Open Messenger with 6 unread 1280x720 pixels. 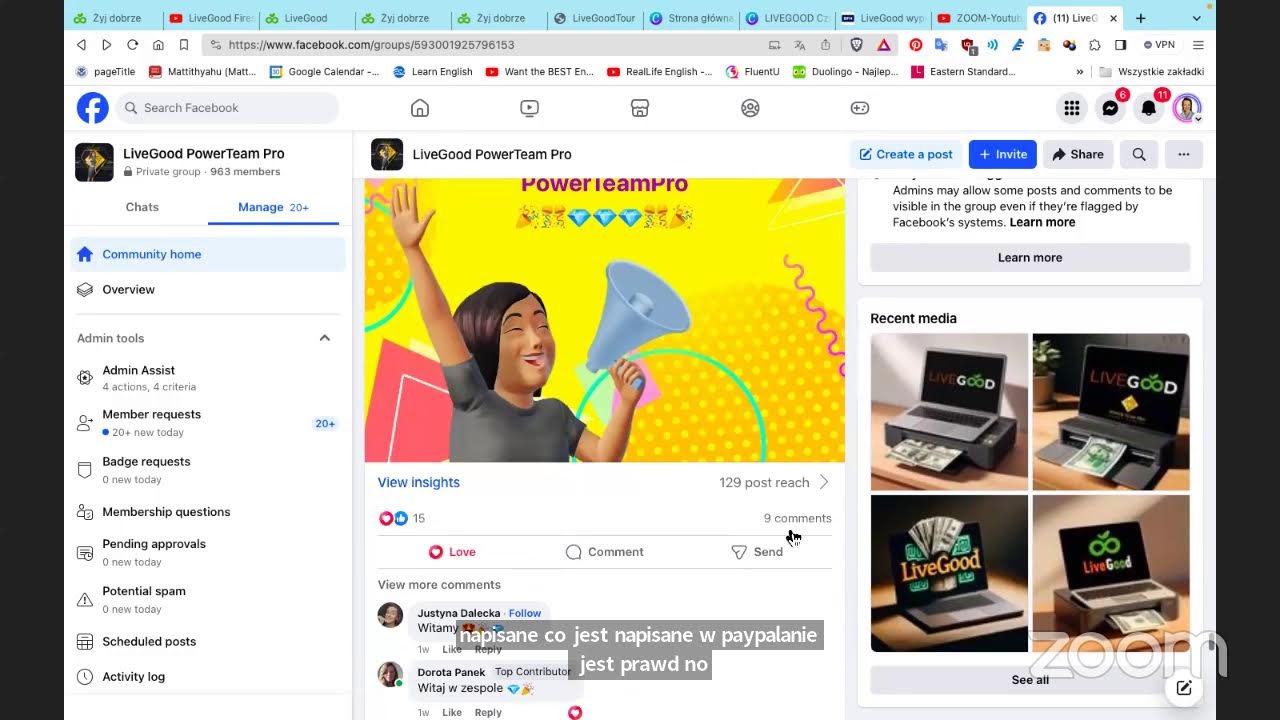tap(1111, 108)
